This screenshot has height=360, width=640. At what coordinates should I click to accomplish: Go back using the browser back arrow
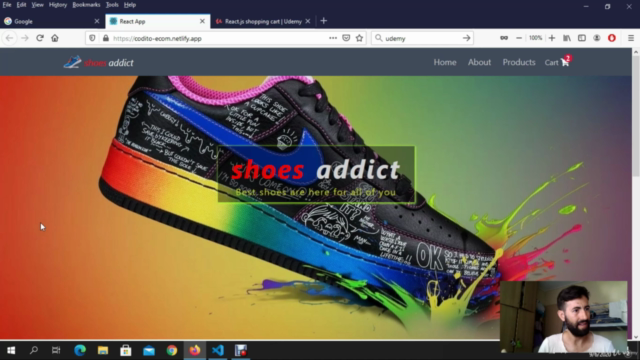pyautogui.click(x=9, y=38)
